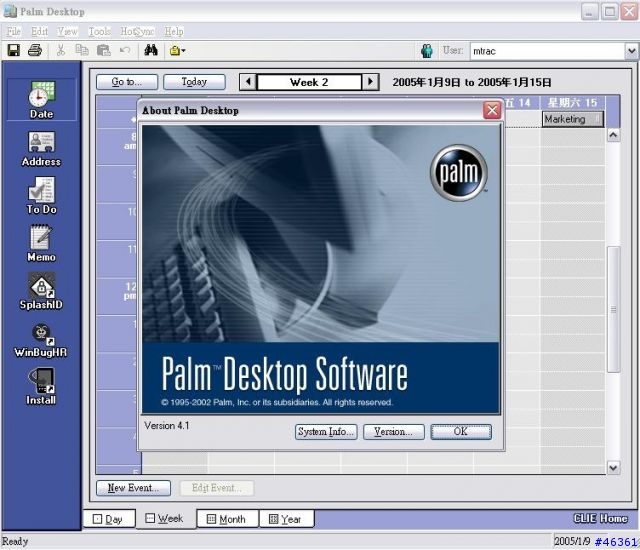The width and height of the screenshot is (640, 550).
Task: Open the Address module in the sidebar
Action: coord(41,149)
